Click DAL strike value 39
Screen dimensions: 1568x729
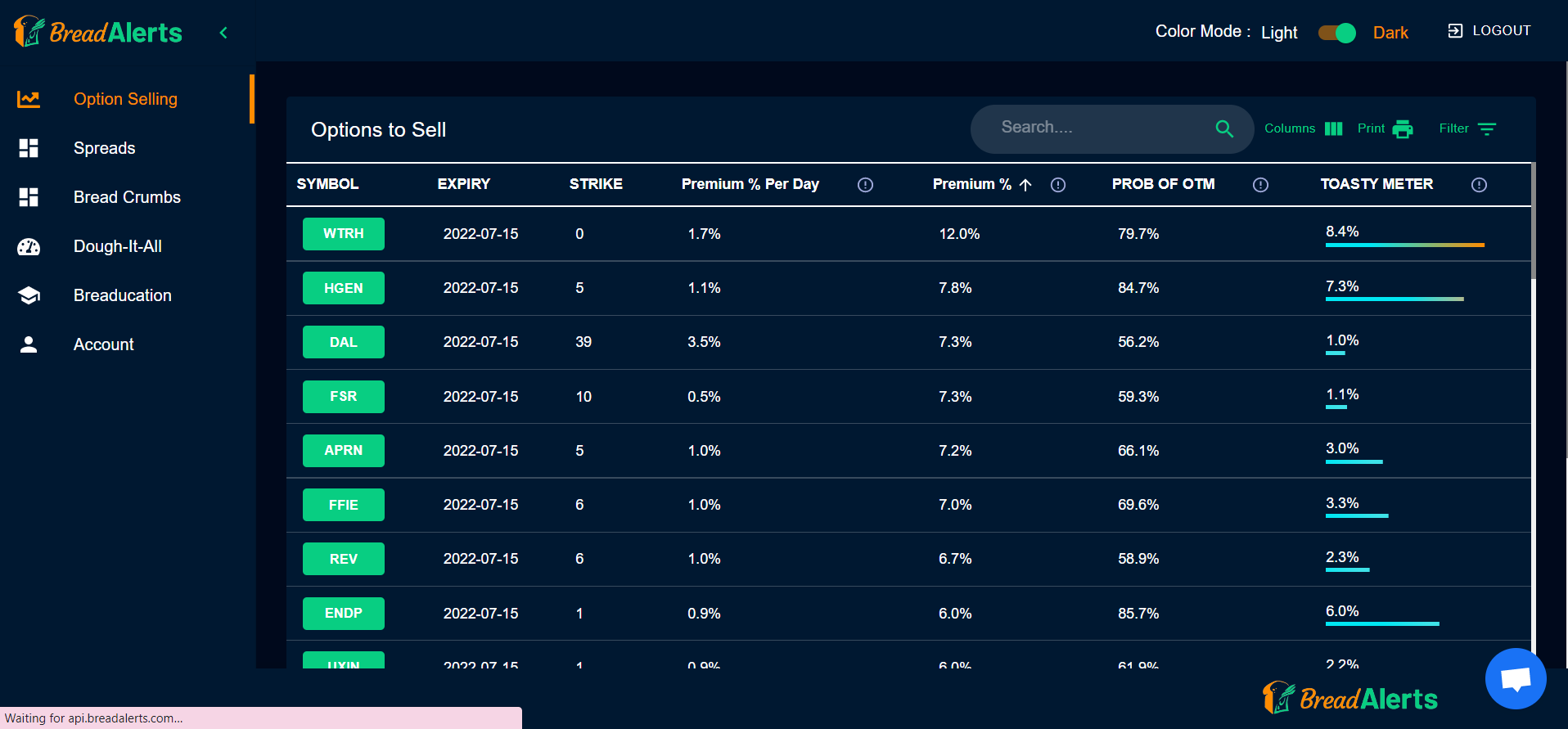click(x=583, y=342)
